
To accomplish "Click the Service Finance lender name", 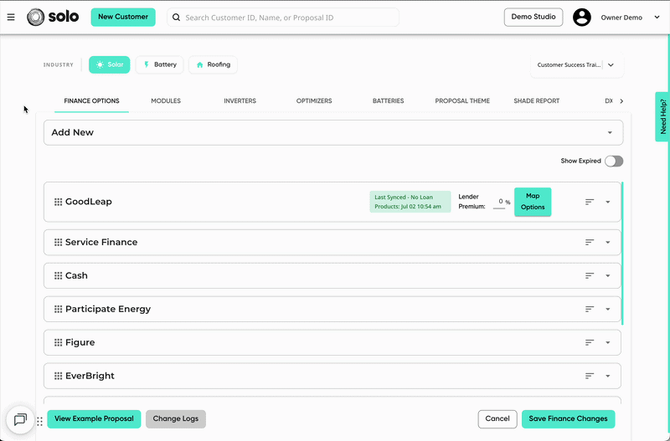I will pyautogui.click(x=101, y=242).
